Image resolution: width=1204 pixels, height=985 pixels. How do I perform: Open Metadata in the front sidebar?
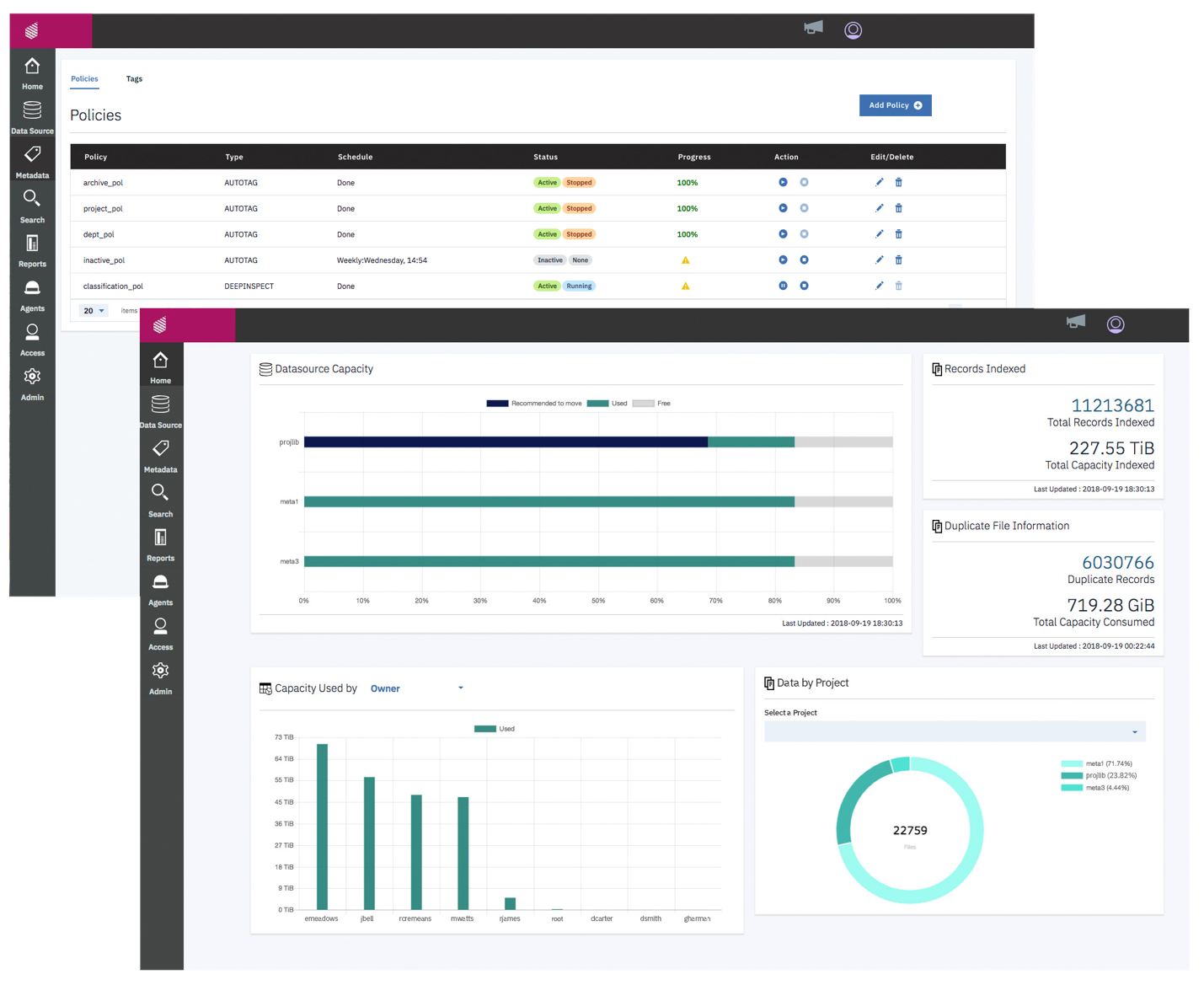[x=160, y=456]
